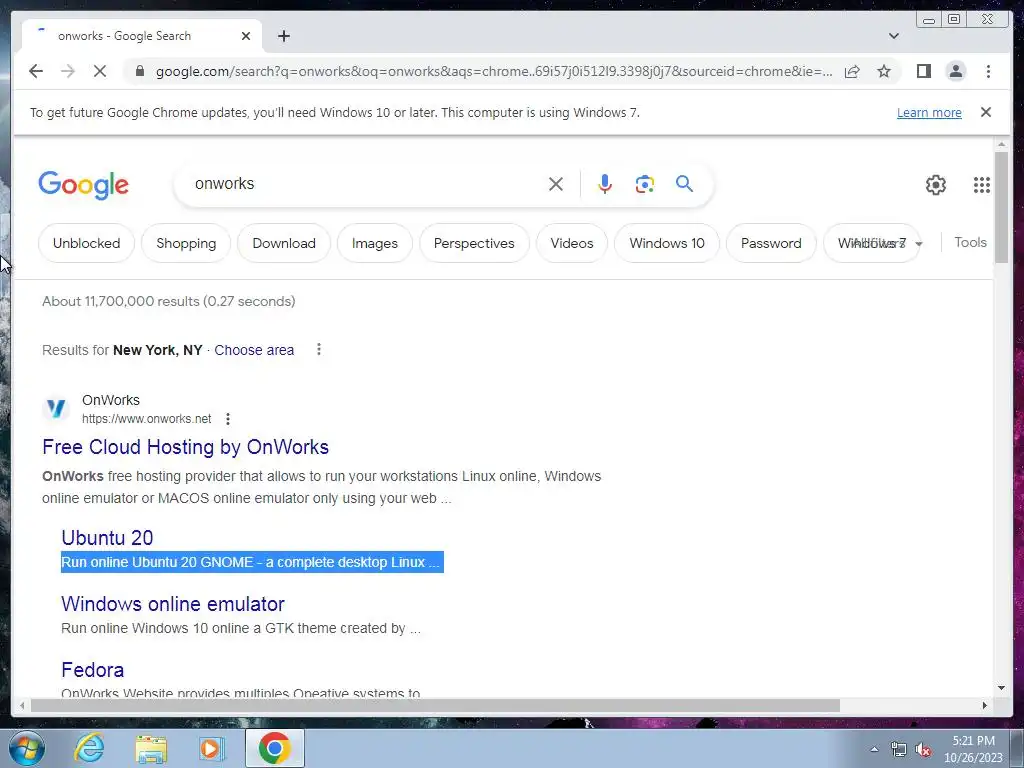Submit search with magnifier icon
This screenshot has height=768, width=1024.
coord(684,184)
